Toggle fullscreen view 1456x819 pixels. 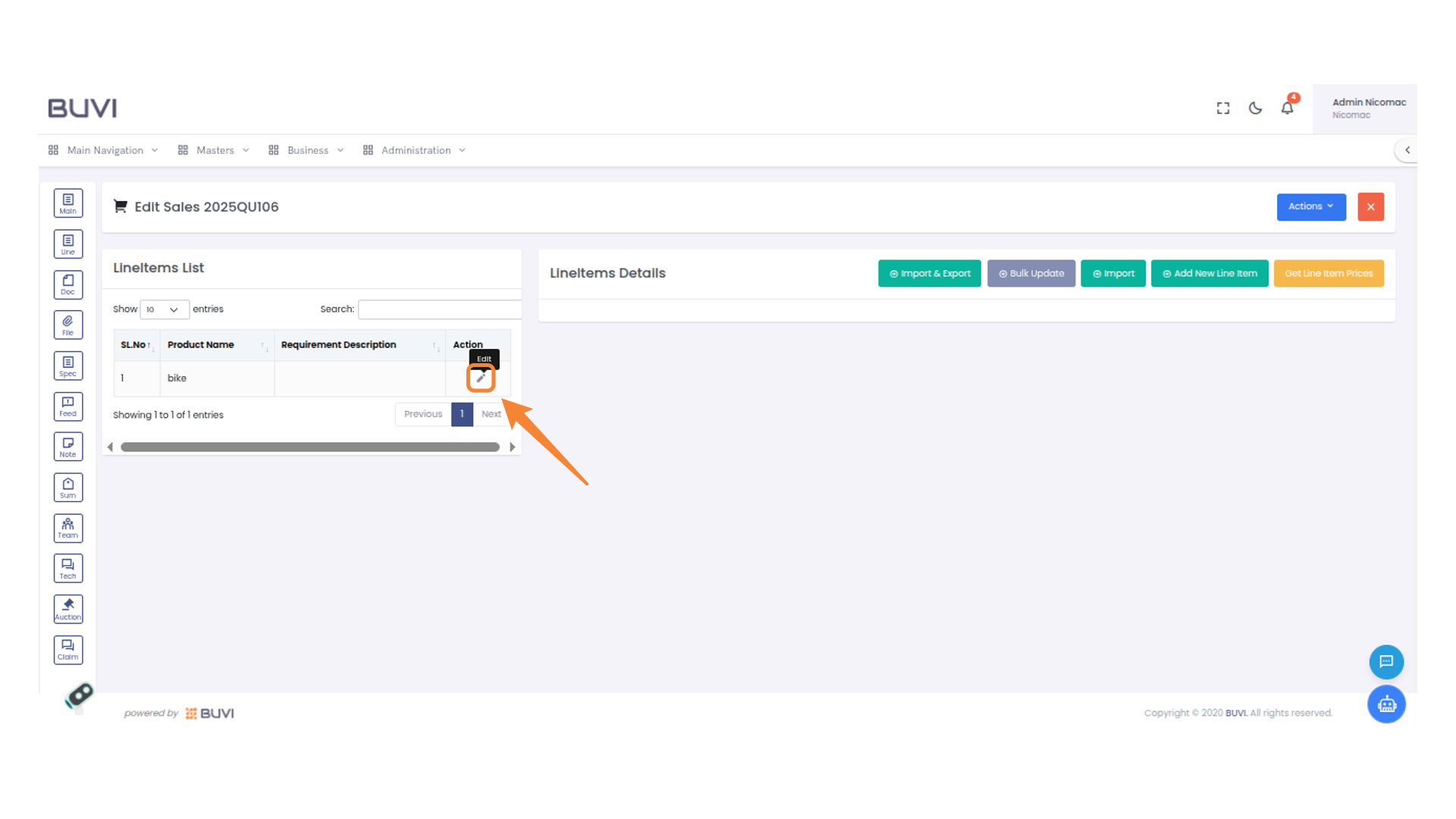(1222, 108)
